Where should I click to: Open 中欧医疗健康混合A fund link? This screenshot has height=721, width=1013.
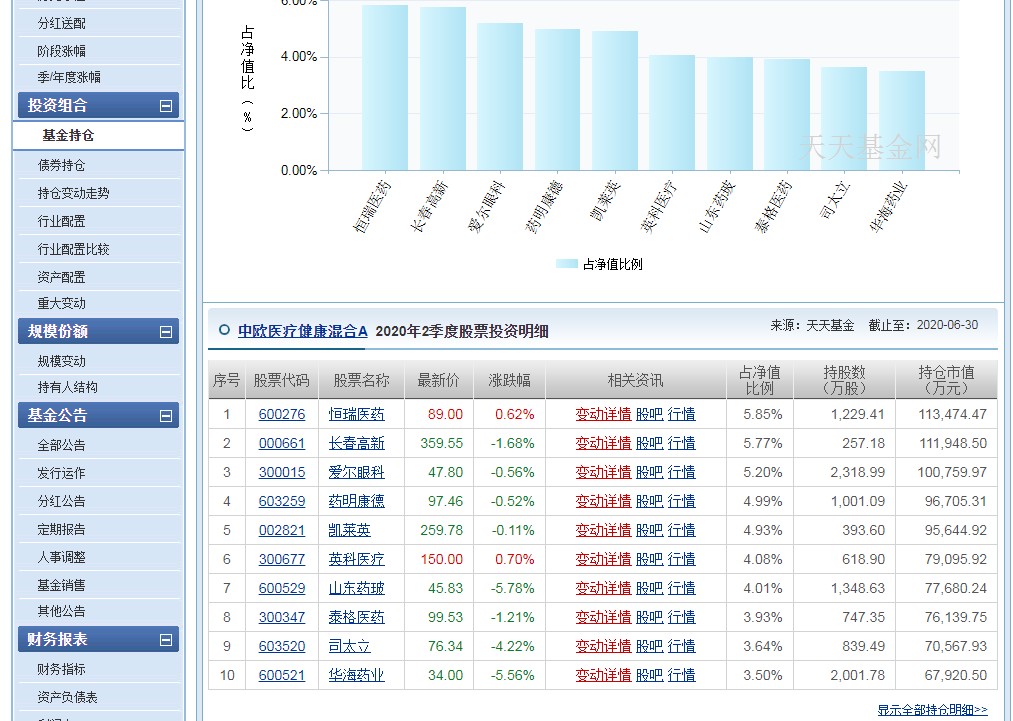[x=302, y=331]
